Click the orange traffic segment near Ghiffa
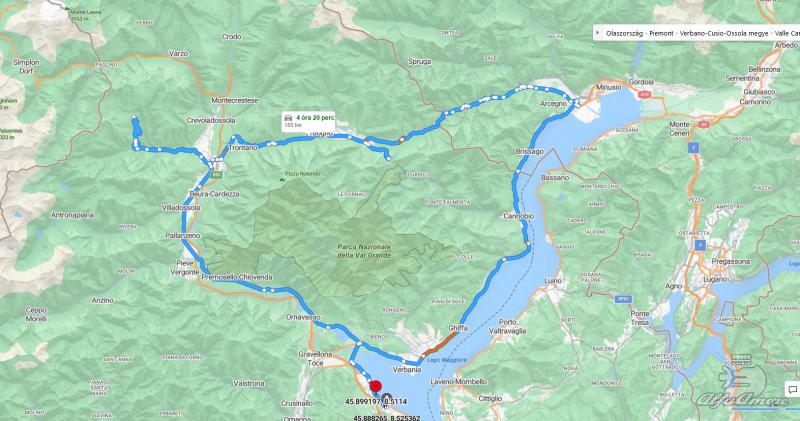The width and height of the screenshot is (800, 421). pyautogui.click(x=440, y=343)
